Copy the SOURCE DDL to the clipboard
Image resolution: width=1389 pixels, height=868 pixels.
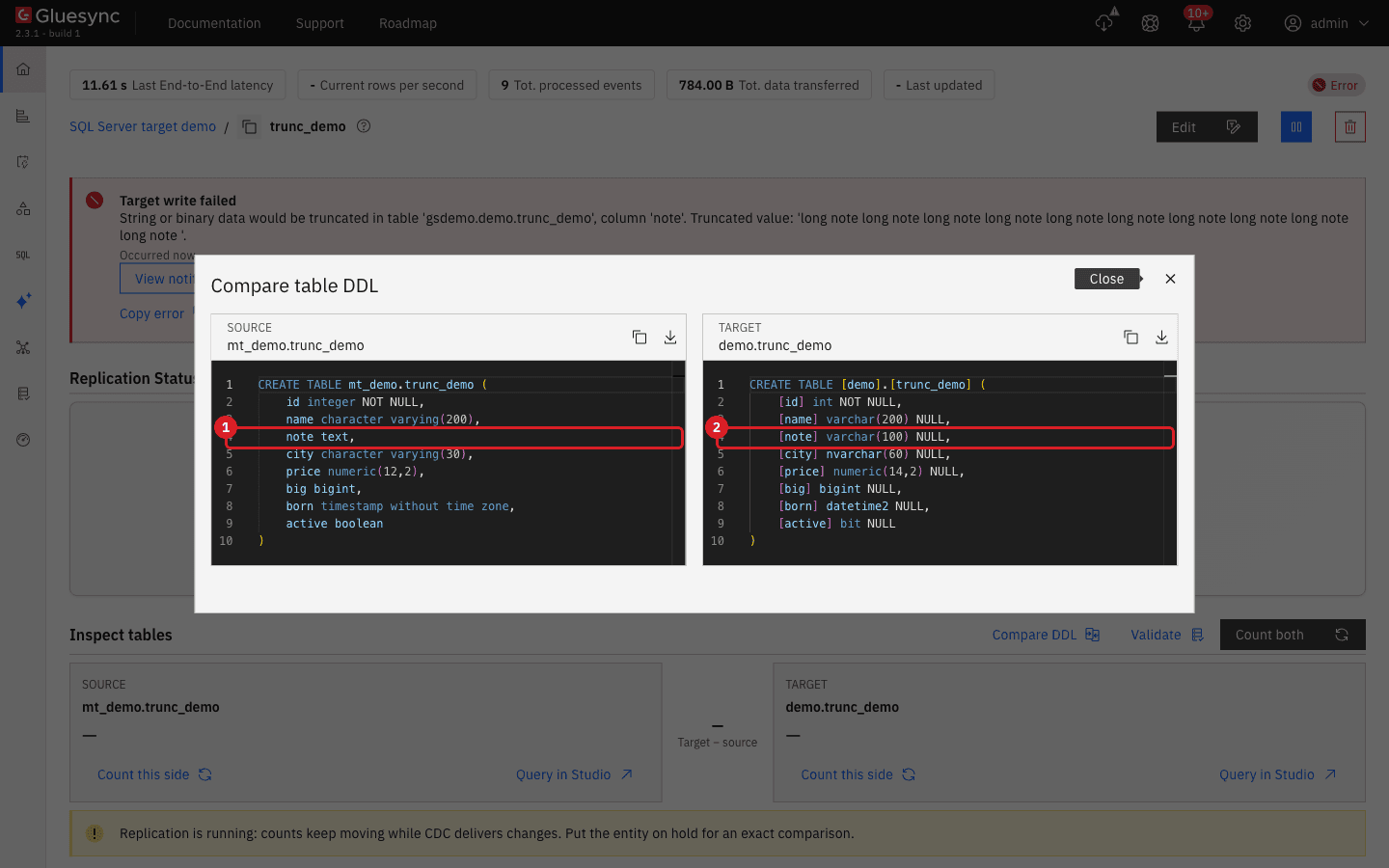(x=640, y=337)
